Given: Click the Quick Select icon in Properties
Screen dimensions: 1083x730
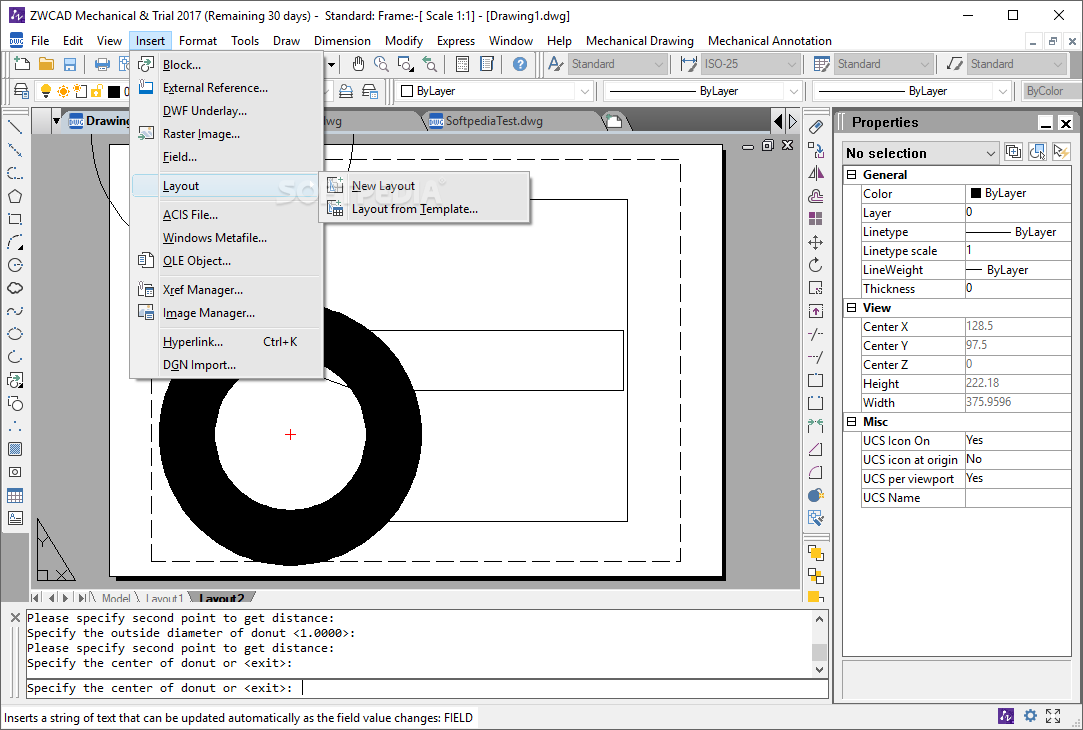Looking at the screenshot, I should (x=1061, y=152).
